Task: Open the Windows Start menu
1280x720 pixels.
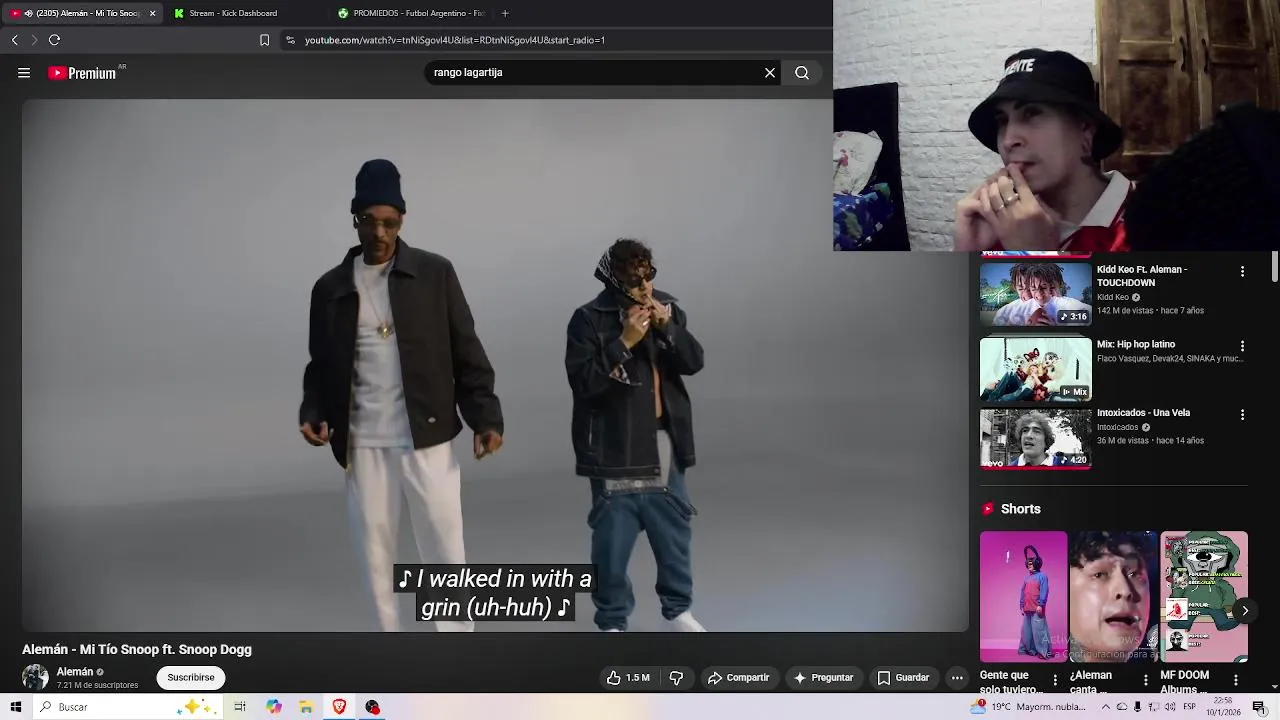Action: (16, 707)
